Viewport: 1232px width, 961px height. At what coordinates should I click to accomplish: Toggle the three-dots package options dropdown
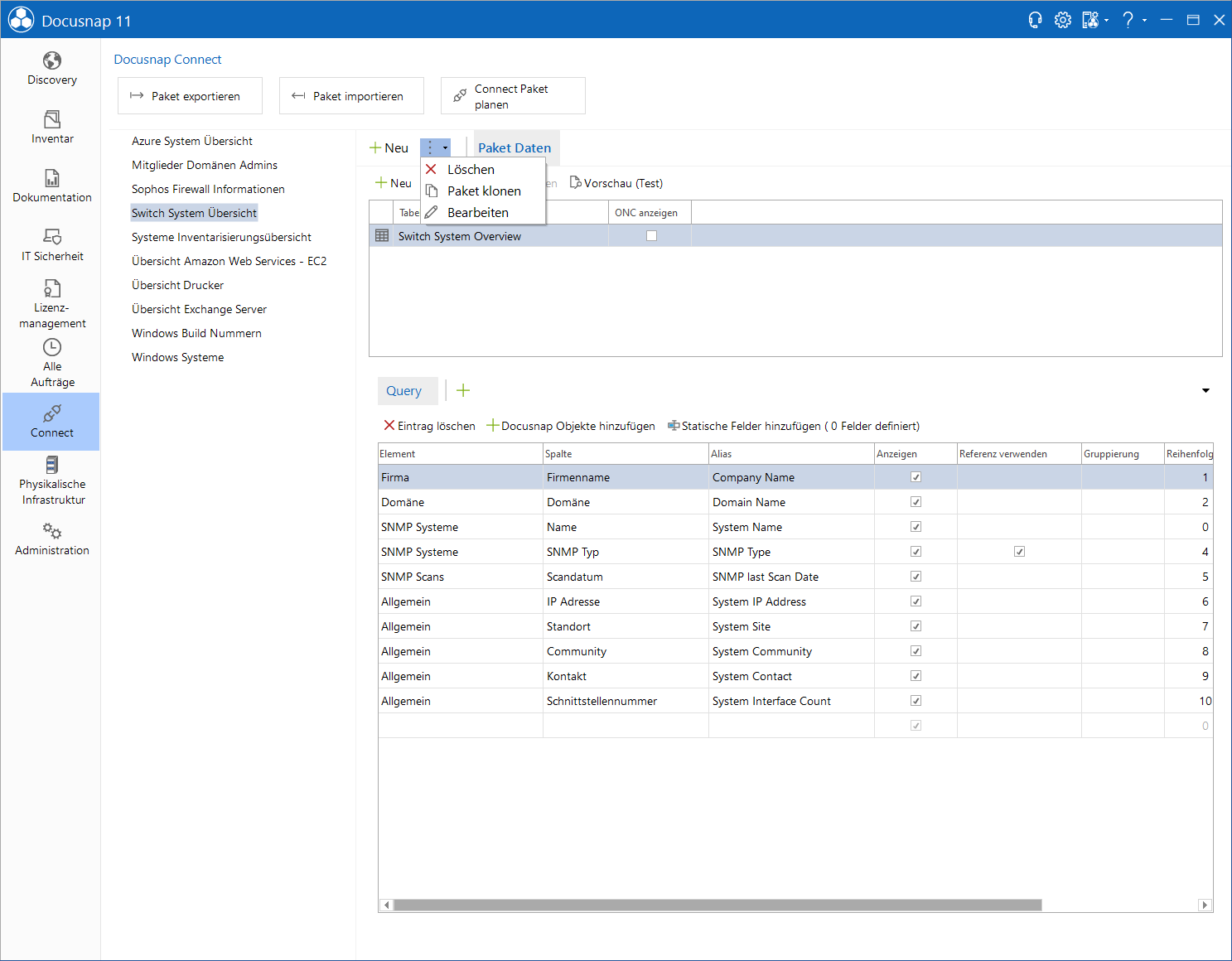coord(436,147)
